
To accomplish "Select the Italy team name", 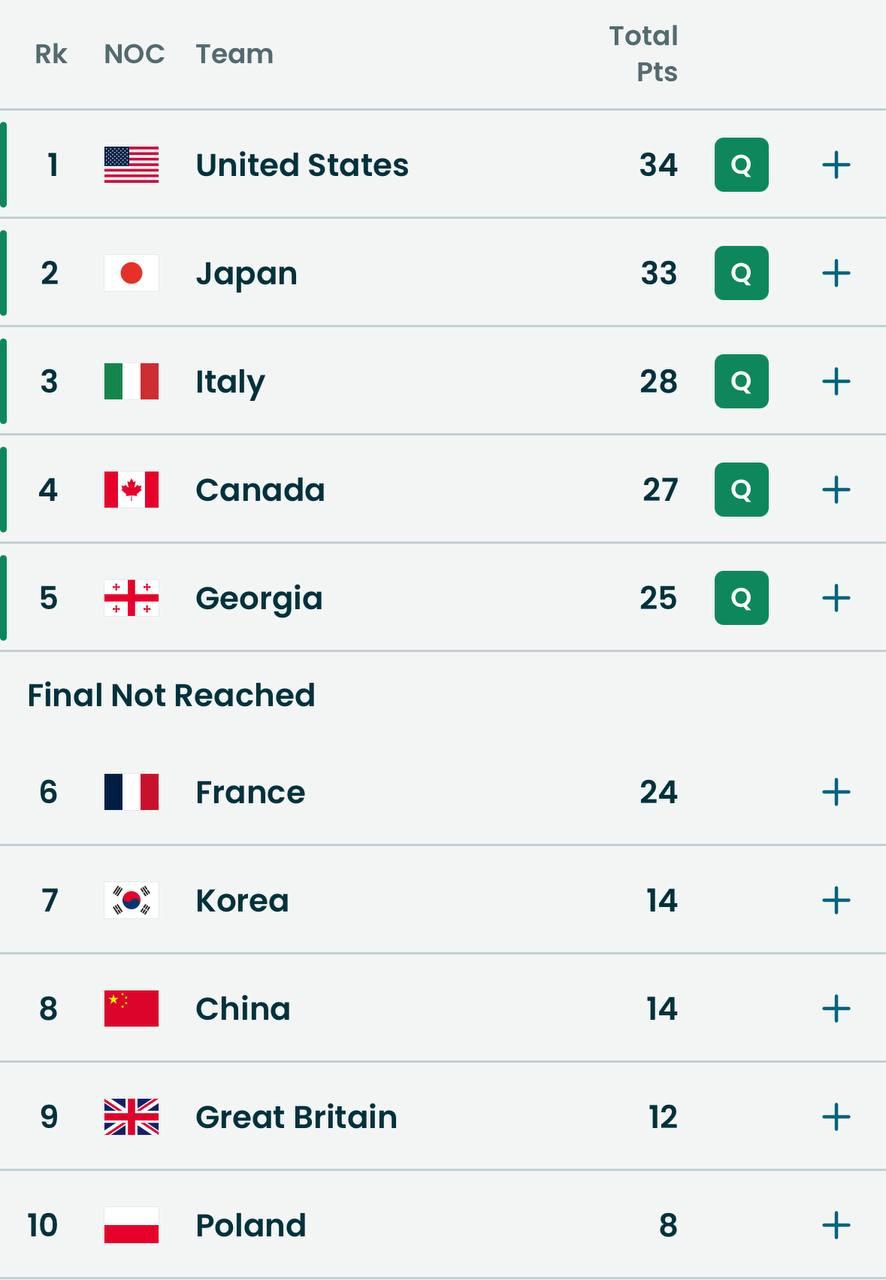I will coord(230,382).
